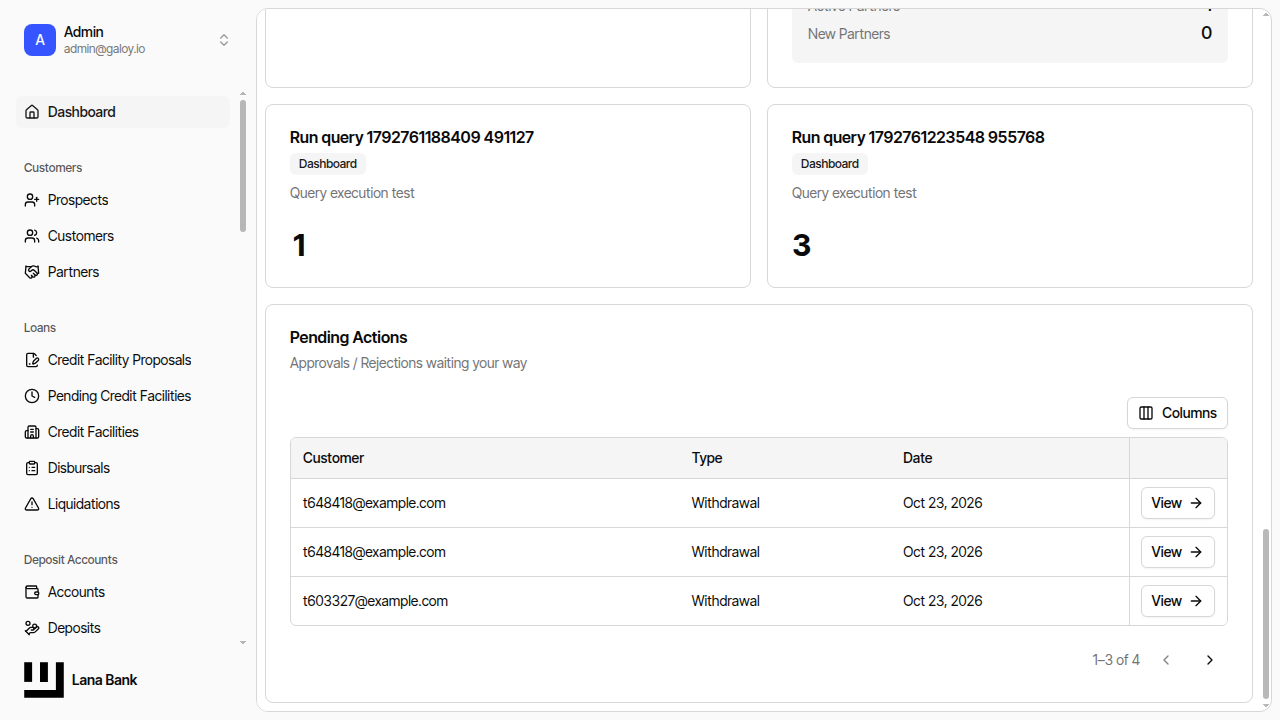
Task: Open the Liquidations page link
Action: pyautogui.click(x=123, y=504)
